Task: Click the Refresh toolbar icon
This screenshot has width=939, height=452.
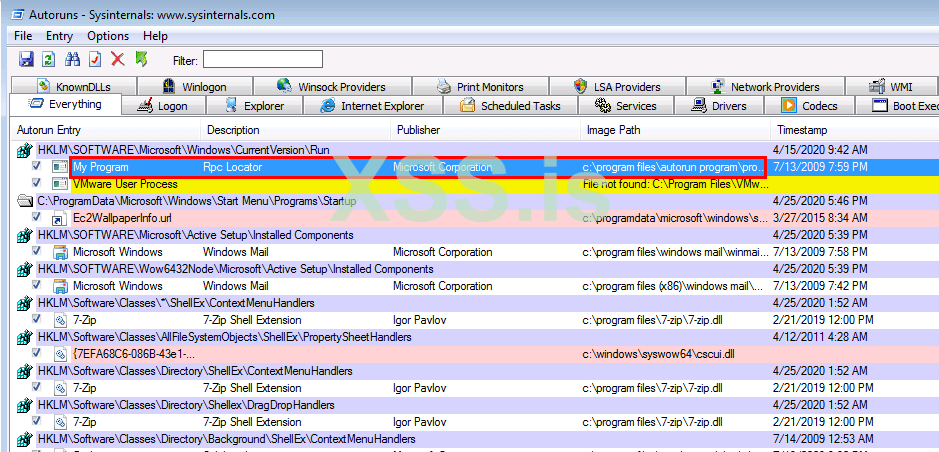Action: coord(49,59)
